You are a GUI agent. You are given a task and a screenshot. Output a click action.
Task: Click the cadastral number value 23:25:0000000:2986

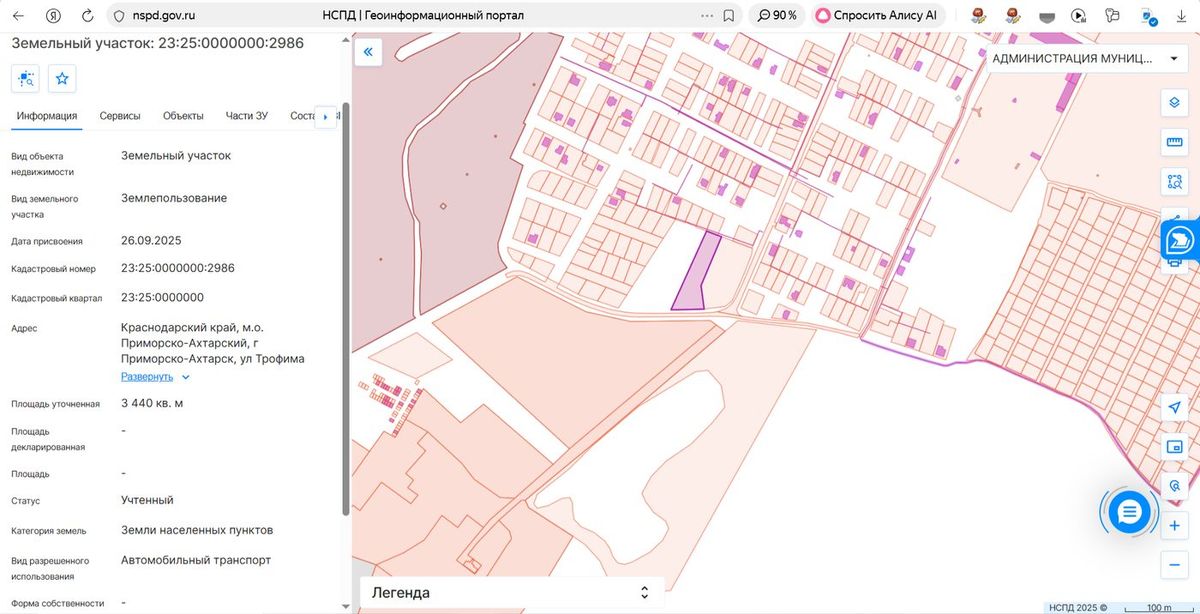point(178,268)
